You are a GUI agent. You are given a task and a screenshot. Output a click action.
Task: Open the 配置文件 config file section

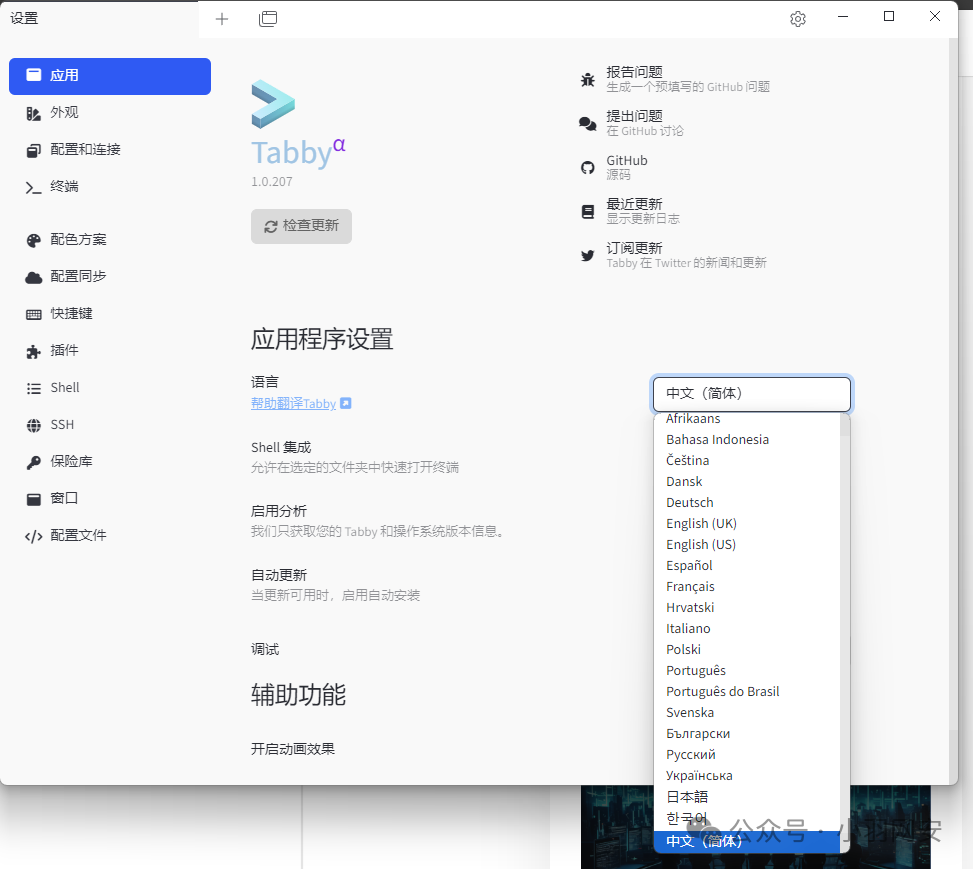pyautogui.click(x=110, y=536)
